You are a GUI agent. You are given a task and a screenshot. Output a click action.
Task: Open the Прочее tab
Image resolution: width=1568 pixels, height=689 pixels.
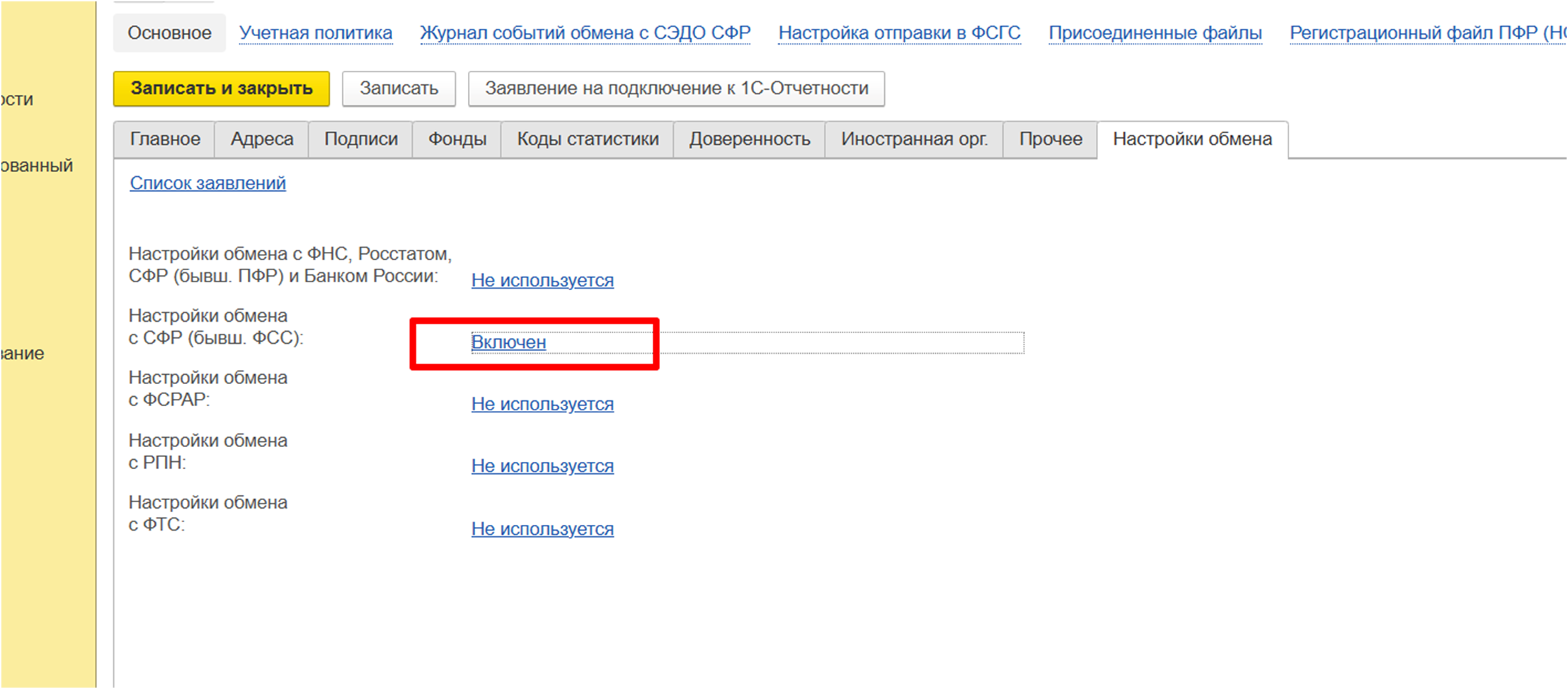click(x=1050, y=139)
